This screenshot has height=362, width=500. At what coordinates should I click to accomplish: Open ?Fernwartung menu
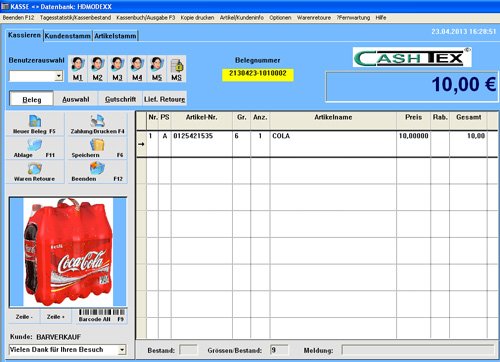click(353, 18)
